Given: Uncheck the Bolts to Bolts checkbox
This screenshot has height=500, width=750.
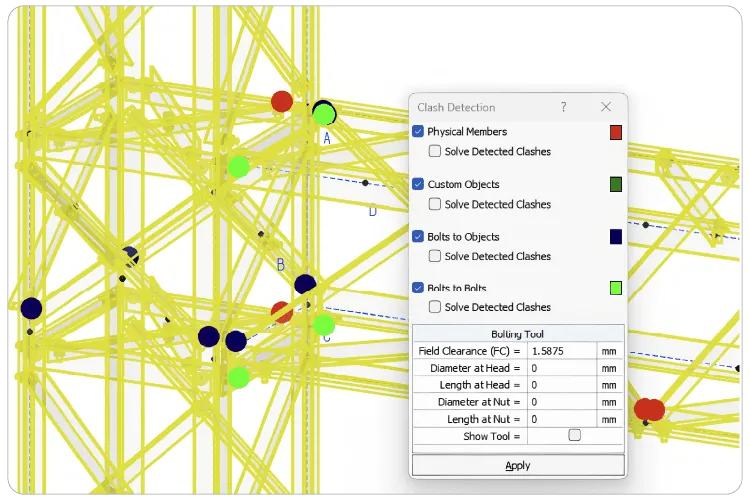Looking at the screenshot, I should pos(418,288).
